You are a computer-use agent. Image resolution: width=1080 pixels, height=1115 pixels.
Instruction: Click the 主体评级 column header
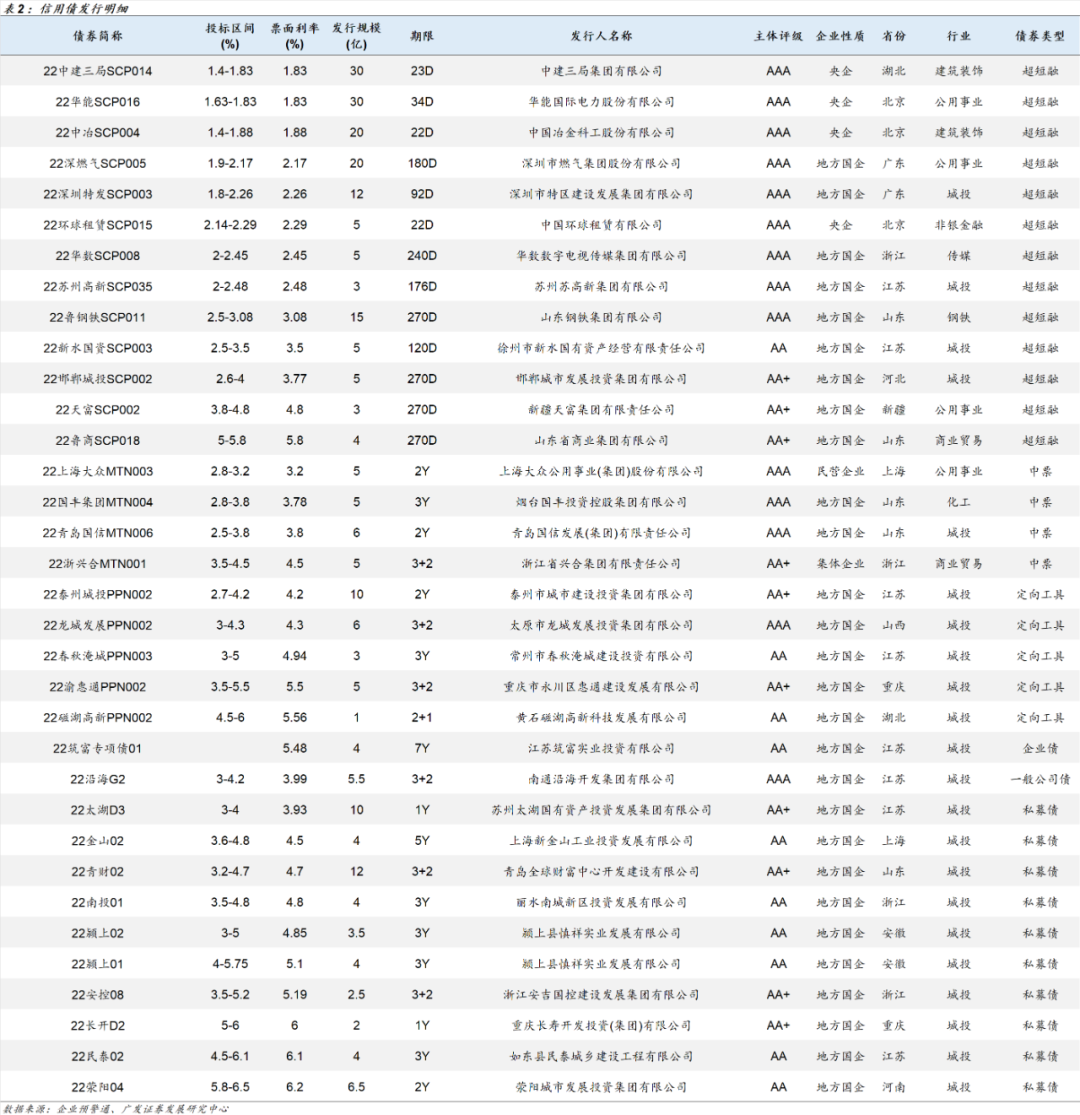pyautogui.click(x=778, y=36)
